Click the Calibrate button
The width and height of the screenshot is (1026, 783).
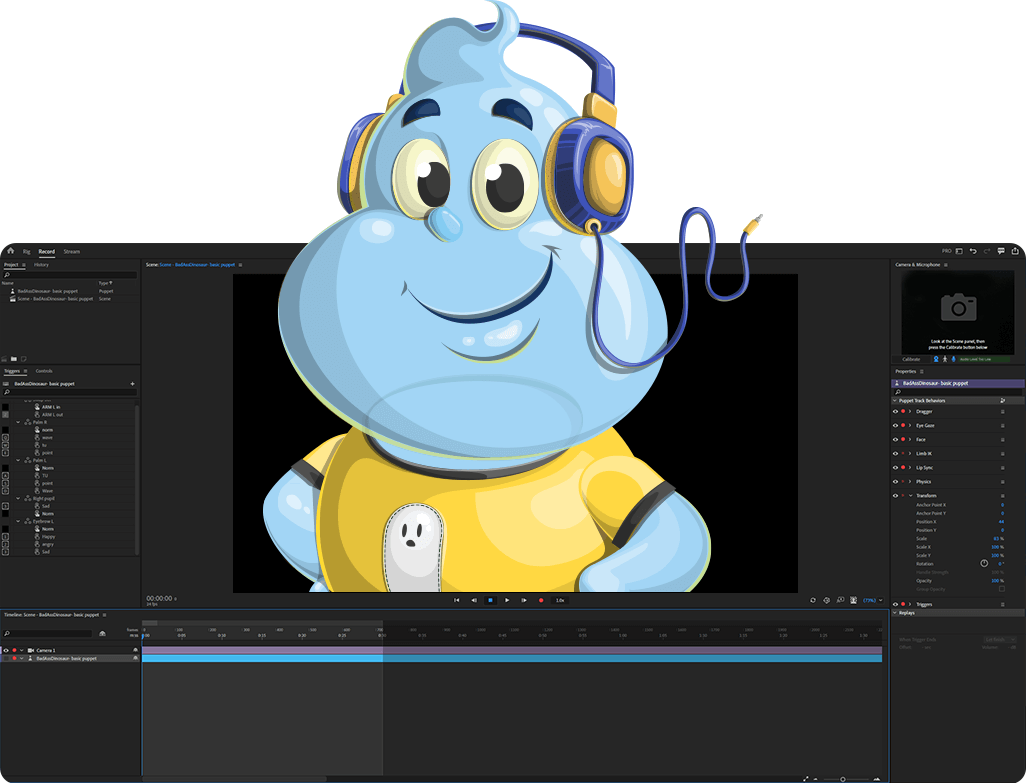911,359
